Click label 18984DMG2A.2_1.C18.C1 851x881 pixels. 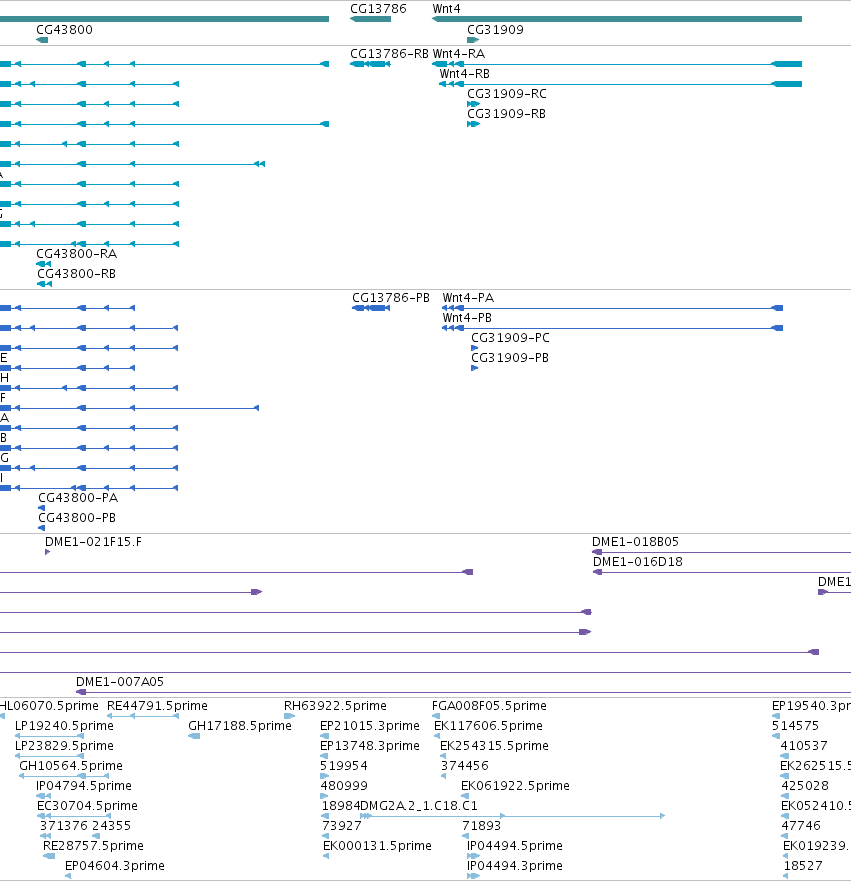point(399,806)
